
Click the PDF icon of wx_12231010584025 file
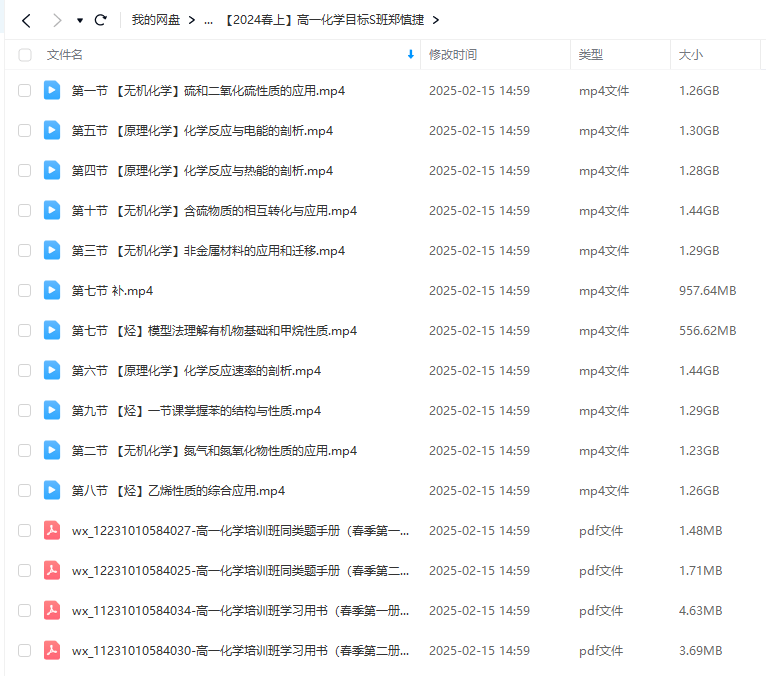(x=52, y=571)
